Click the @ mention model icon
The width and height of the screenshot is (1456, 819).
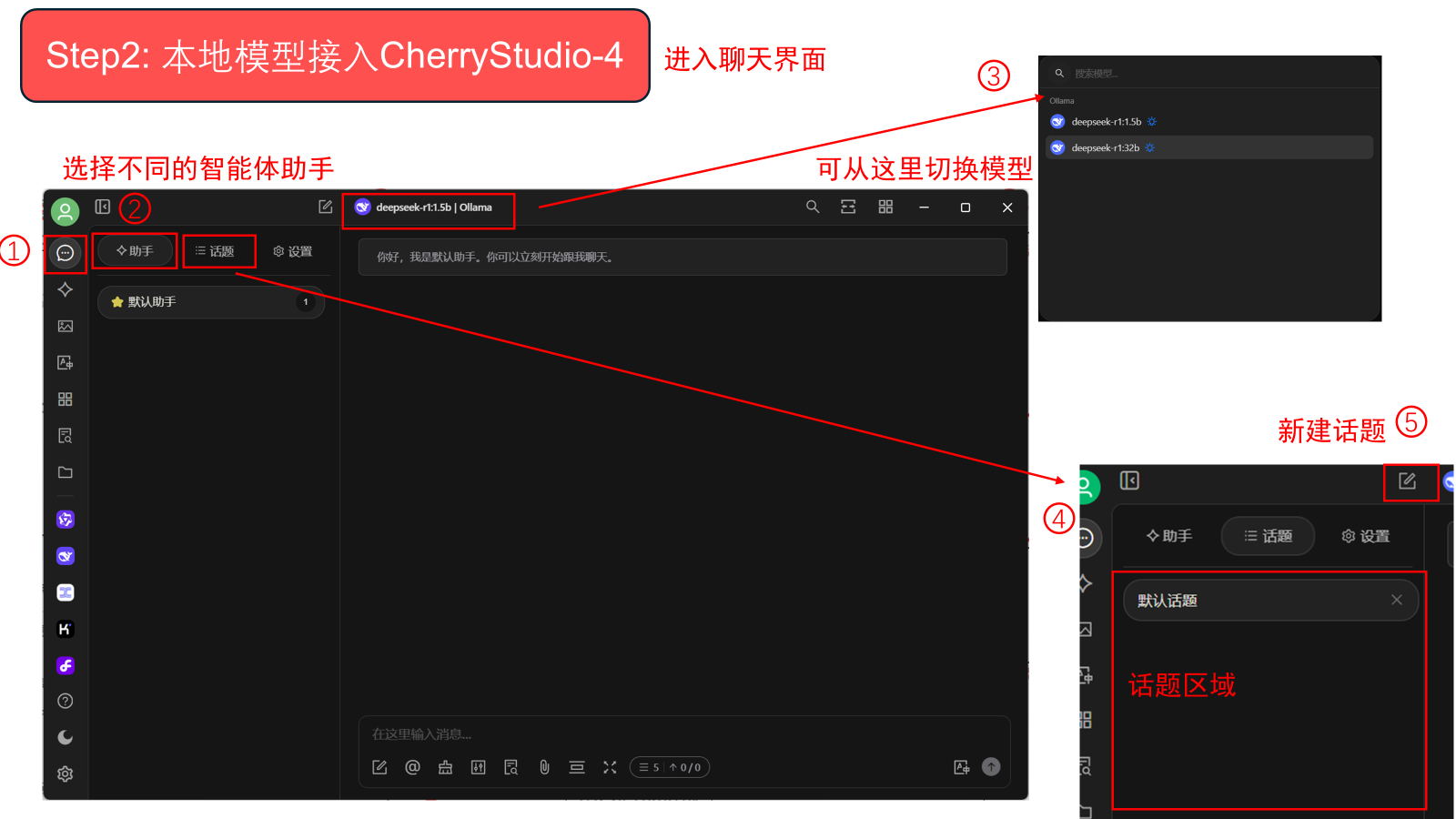[413, 767]
